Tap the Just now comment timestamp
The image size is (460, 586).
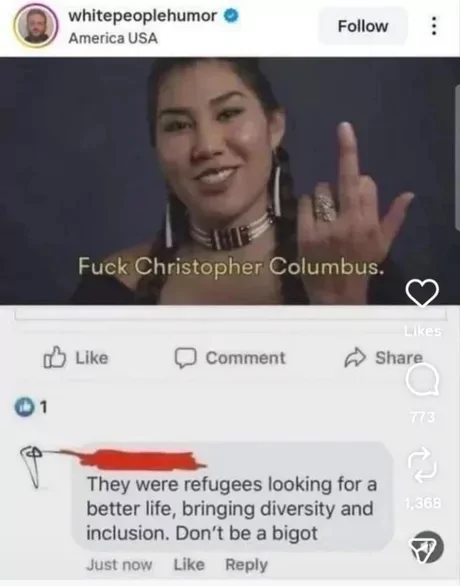(119, 565)
